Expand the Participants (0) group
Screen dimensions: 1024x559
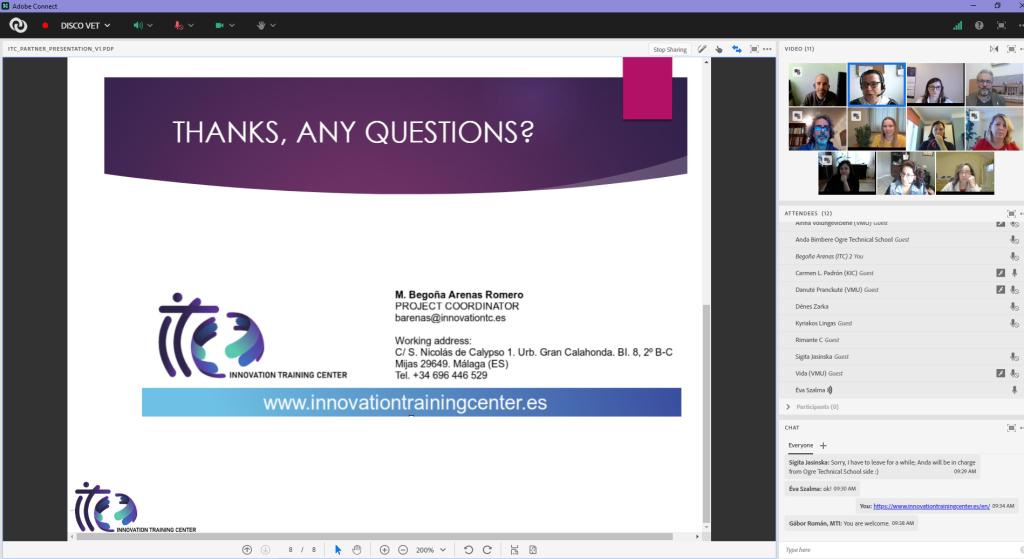(788, 407)
